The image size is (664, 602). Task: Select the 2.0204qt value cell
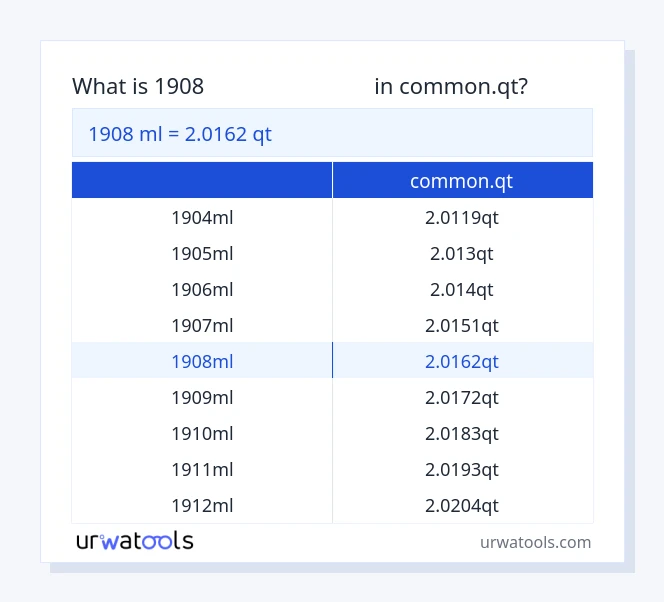(462, 505)
